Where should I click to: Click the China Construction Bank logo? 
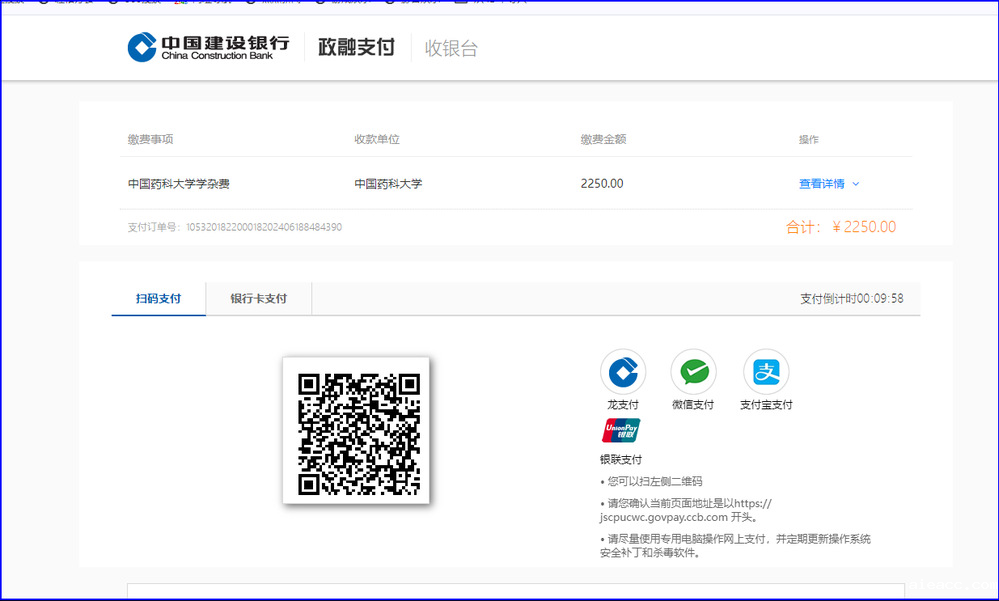[x=208, y=47]
